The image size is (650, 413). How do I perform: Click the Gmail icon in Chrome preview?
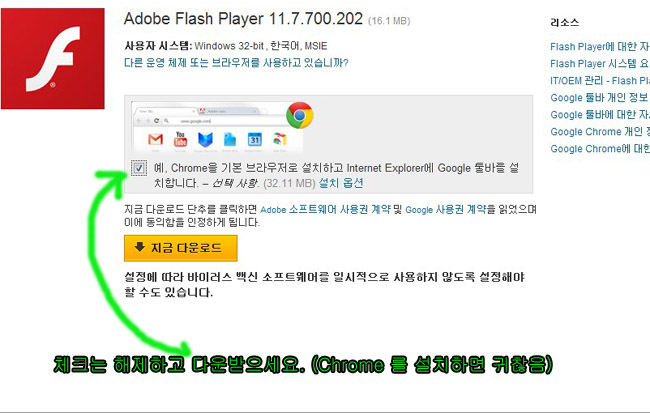(155, 139)
